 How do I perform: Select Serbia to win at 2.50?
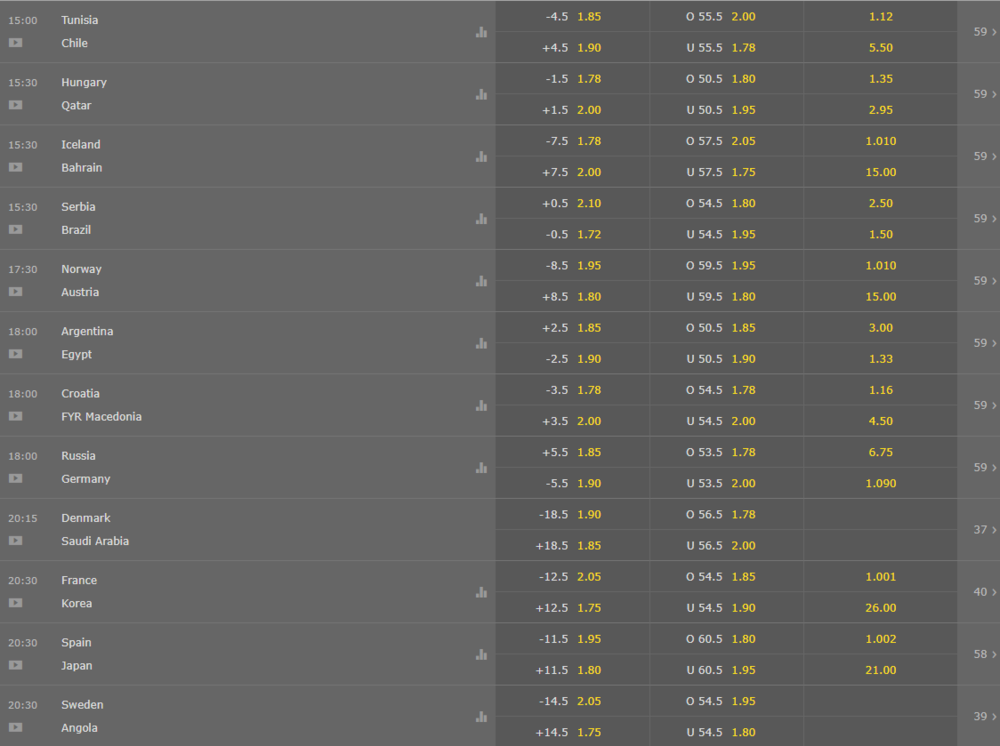[x=881, y=203]
